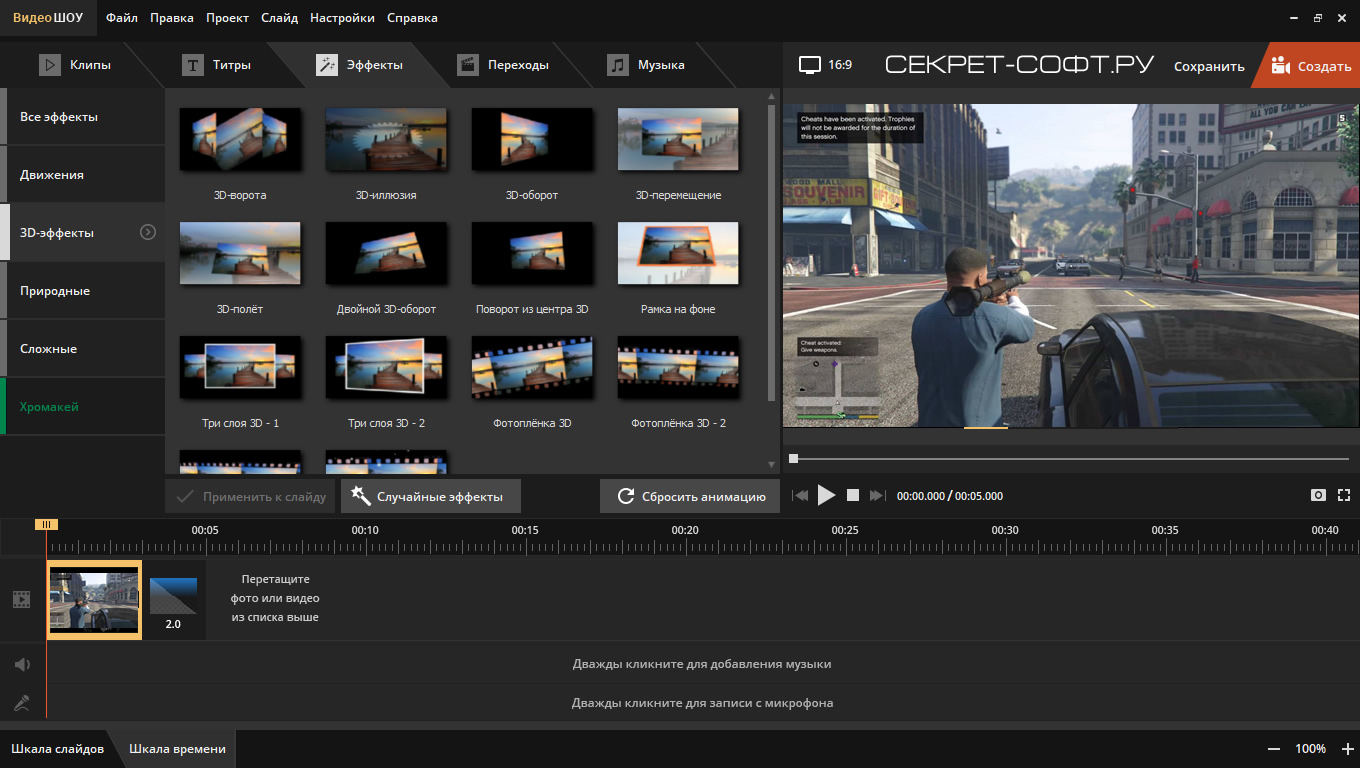Screen dimensions: 1360x768
Task: Click the 00:20 mark on timeline ruler
Action: pos(685,530)
